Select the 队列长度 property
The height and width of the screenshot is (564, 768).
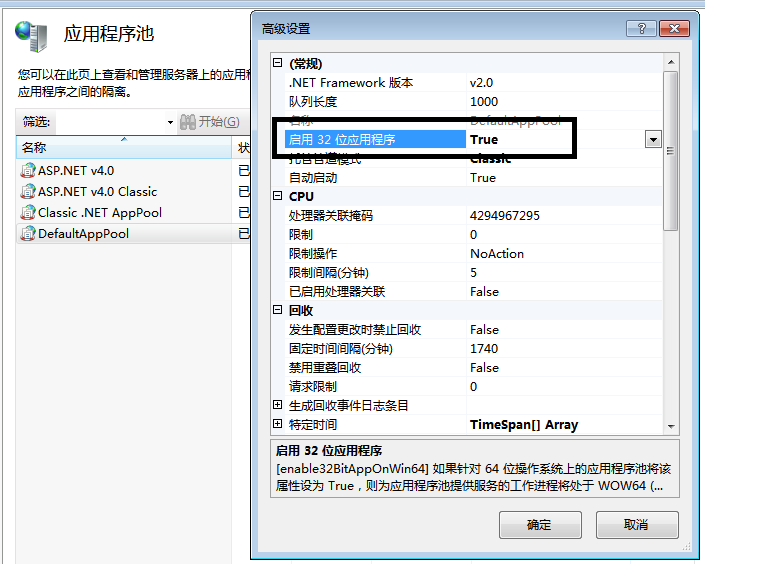[x=312, y=102]
